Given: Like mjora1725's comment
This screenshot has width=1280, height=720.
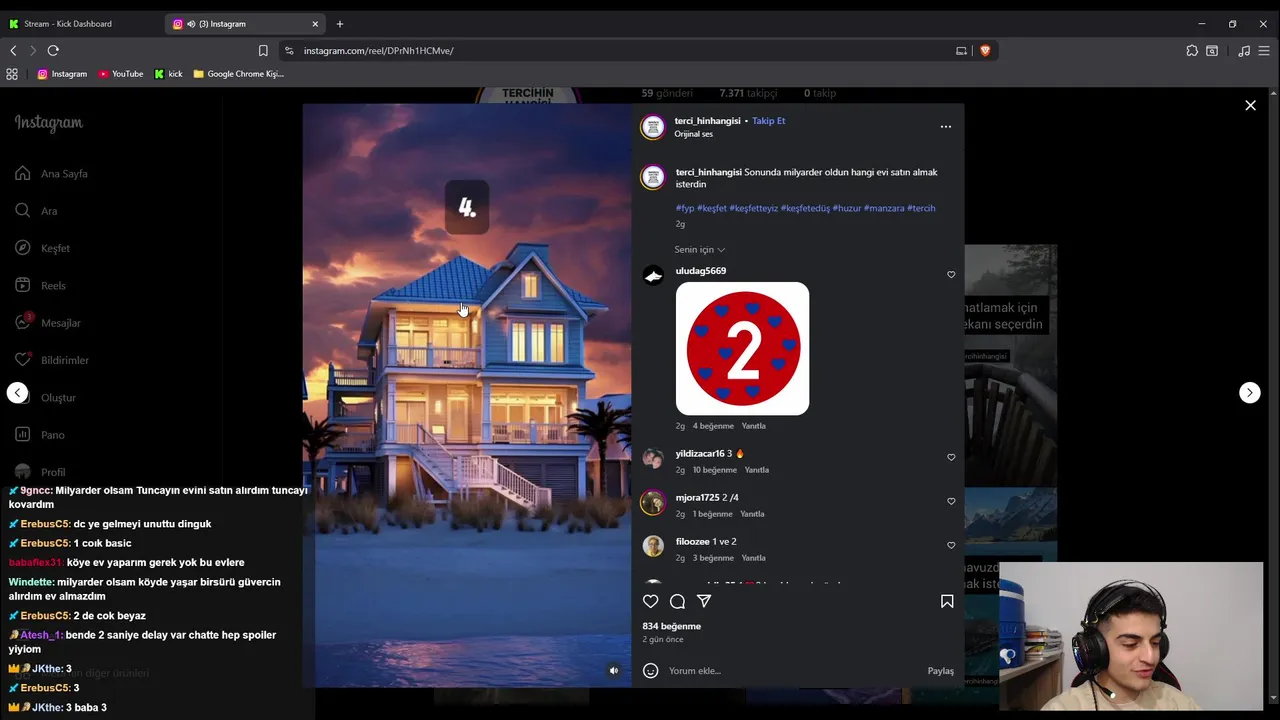Looking at the screenshot, I should (x=951, y=501).
